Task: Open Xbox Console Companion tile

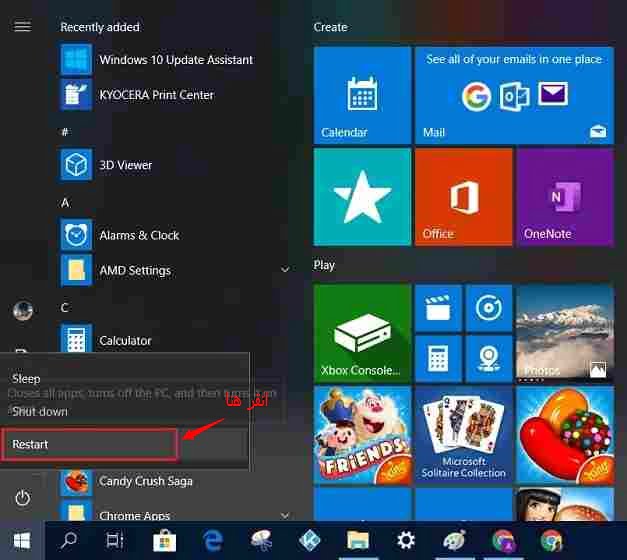Action: point(362,333)
